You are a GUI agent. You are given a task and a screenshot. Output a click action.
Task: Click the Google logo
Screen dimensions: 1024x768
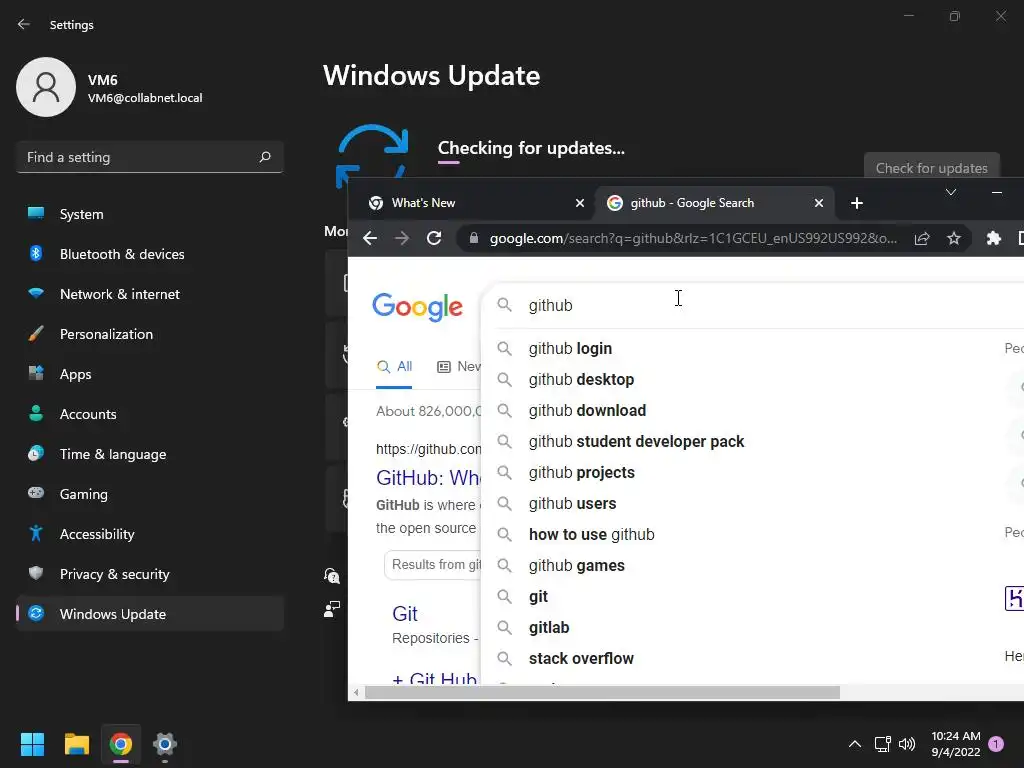(417, 307)
